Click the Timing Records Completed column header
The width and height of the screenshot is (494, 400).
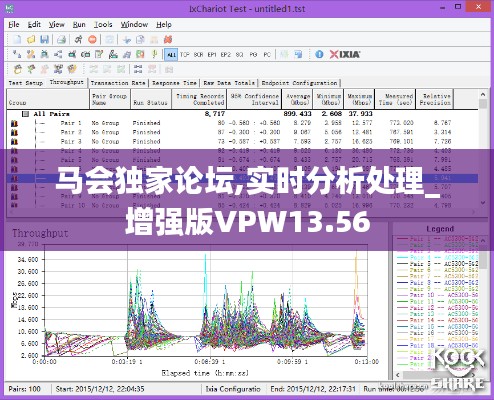pyautogui.click(x=199, y=99)
